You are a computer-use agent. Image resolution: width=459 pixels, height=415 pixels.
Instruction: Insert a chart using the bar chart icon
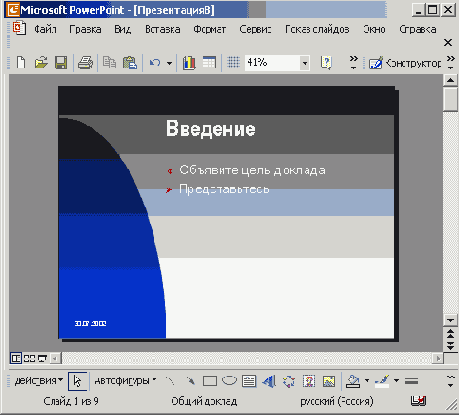189,62
